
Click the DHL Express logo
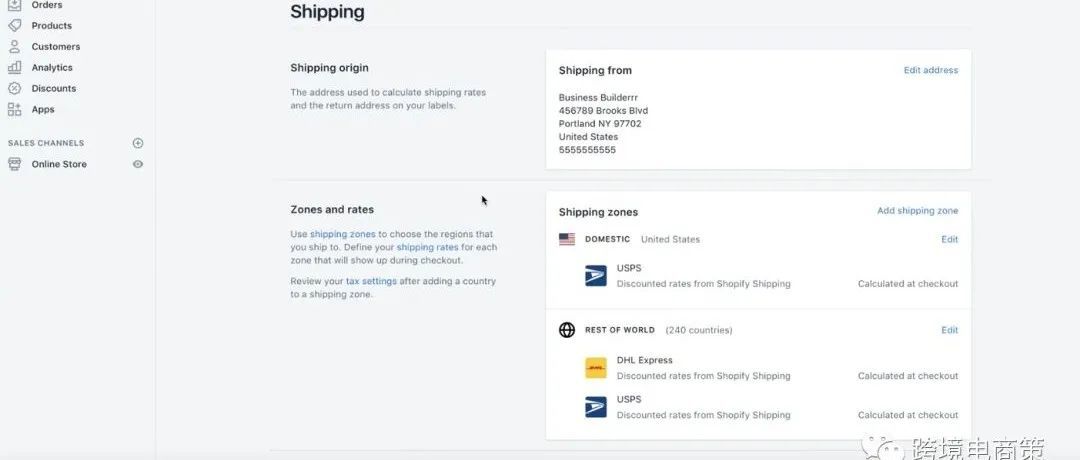tap(596, 368)
